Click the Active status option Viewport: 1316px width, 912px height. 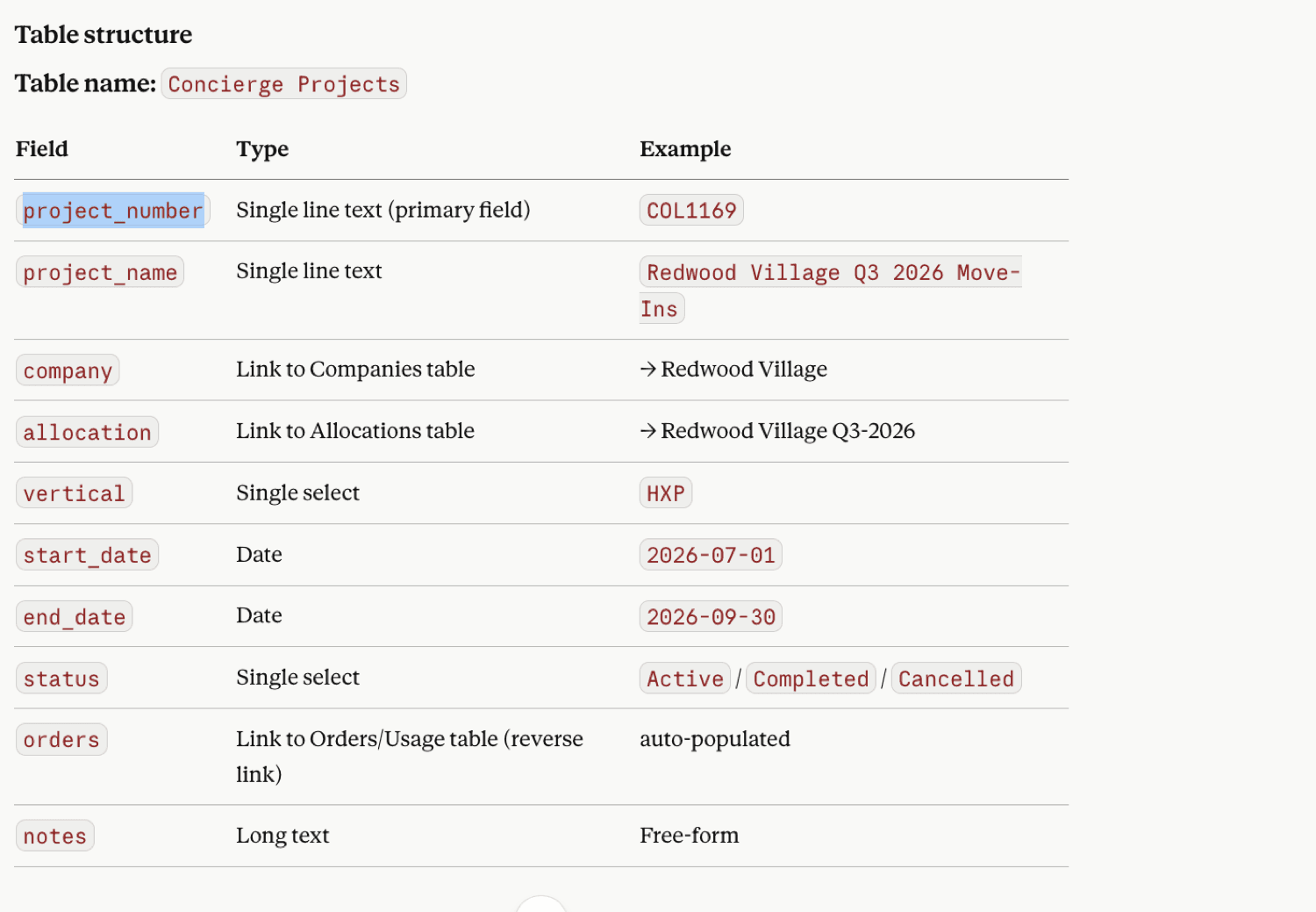[x=685, y=678]
